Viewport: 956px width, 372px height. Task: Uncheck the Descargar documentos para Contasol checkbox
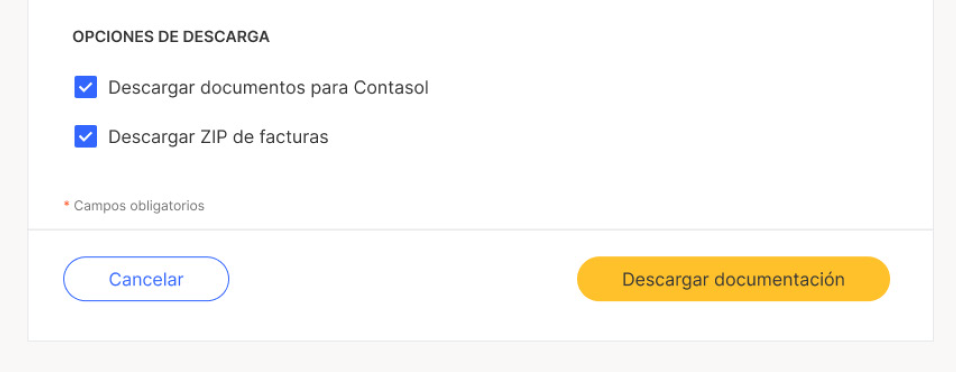85,87
